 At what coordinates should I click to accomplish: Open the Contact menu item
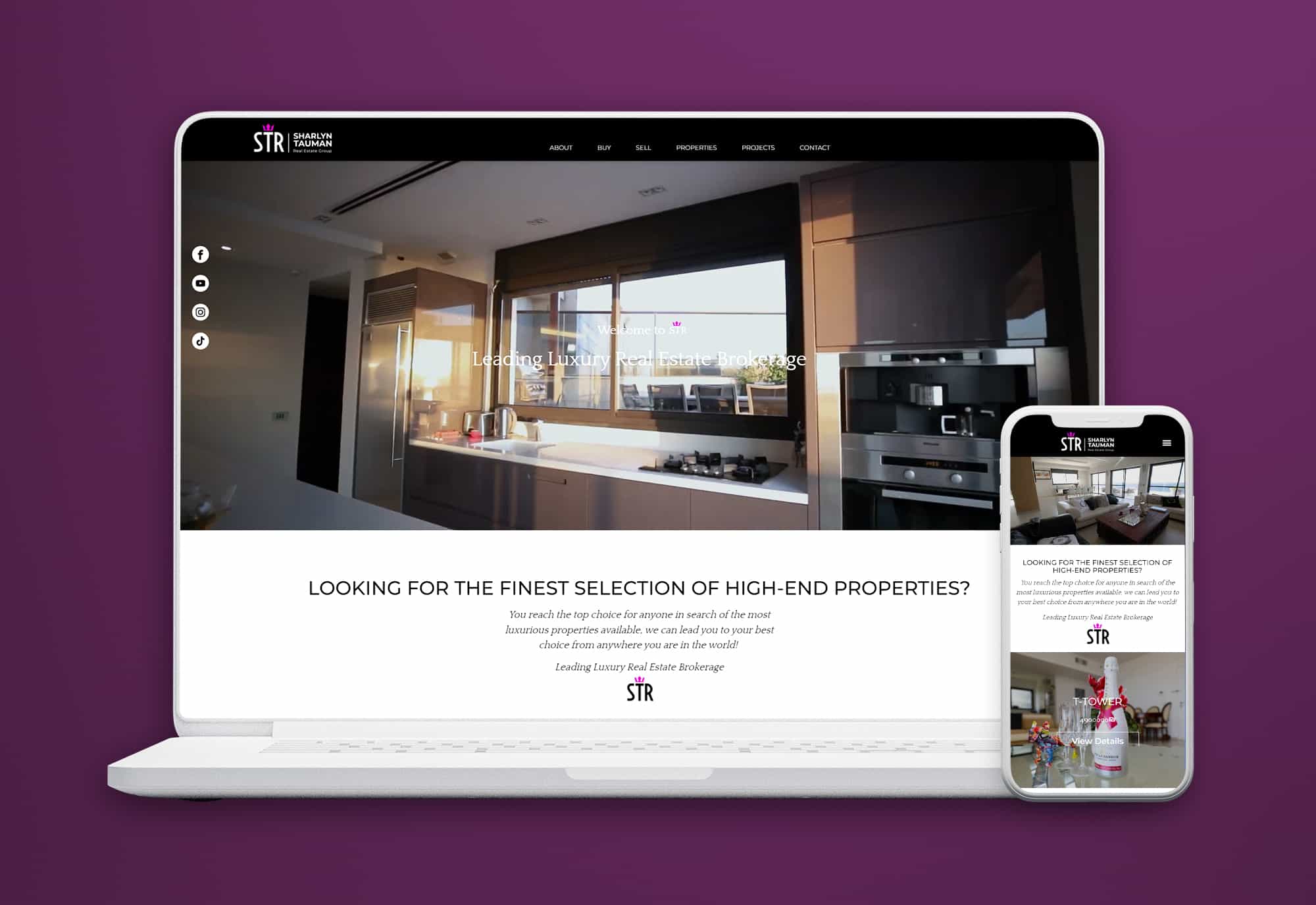[x=815, y=147]
